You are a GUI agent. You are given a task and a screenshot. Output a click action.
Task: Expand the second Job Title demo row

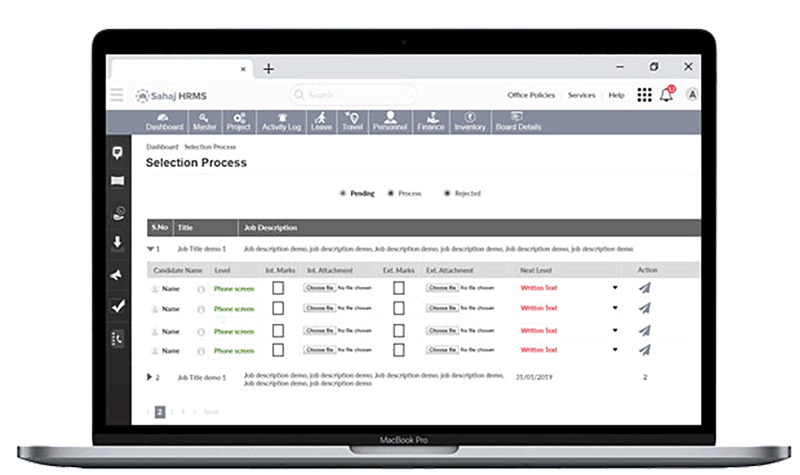point(151,377)
